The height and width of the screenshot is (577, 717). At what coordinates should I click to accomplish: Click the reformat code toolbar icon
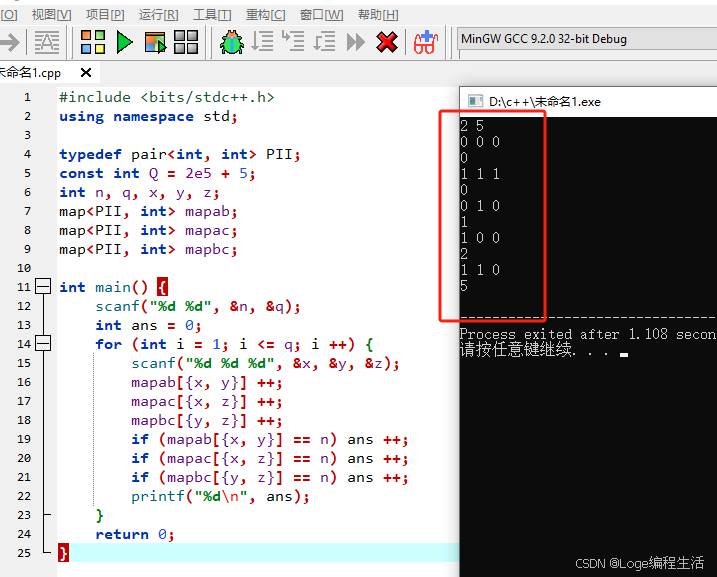coord(47,43)
